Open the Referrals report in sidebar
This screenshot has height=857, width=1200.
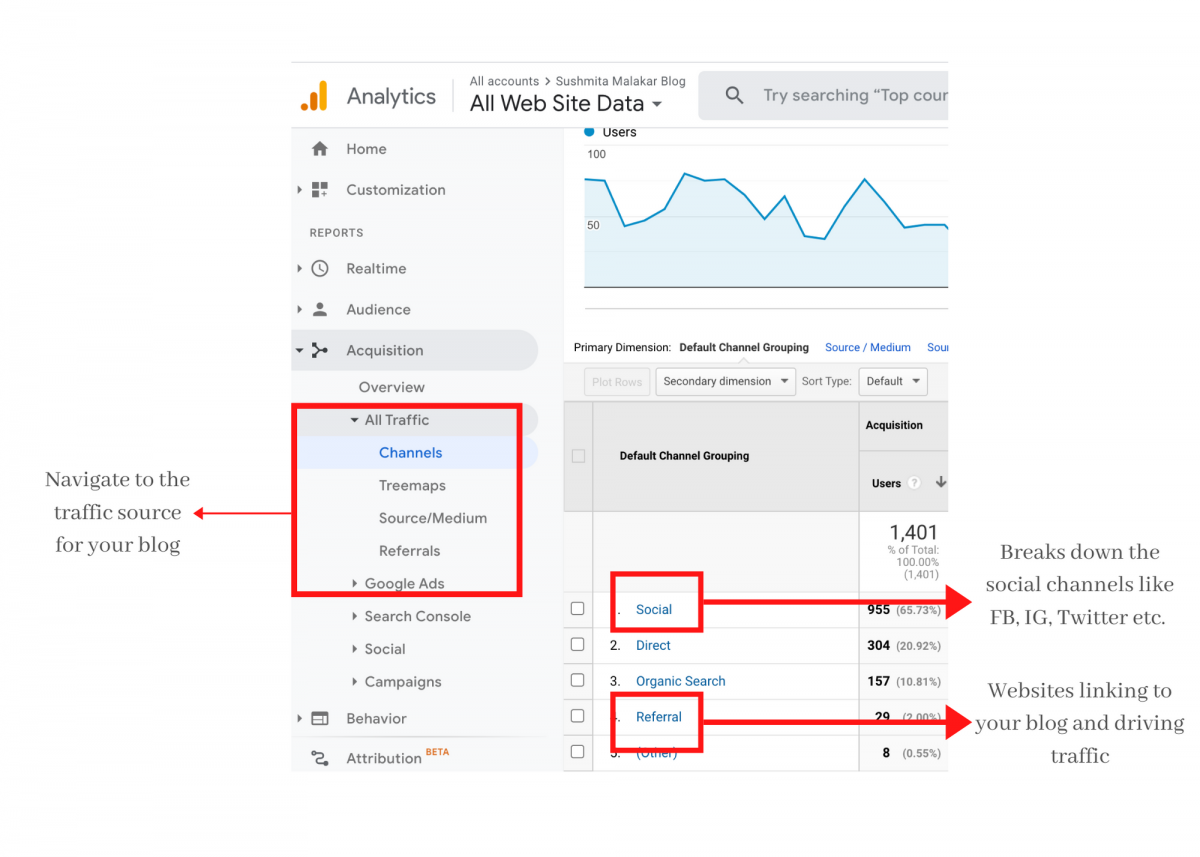coord(409,551)
